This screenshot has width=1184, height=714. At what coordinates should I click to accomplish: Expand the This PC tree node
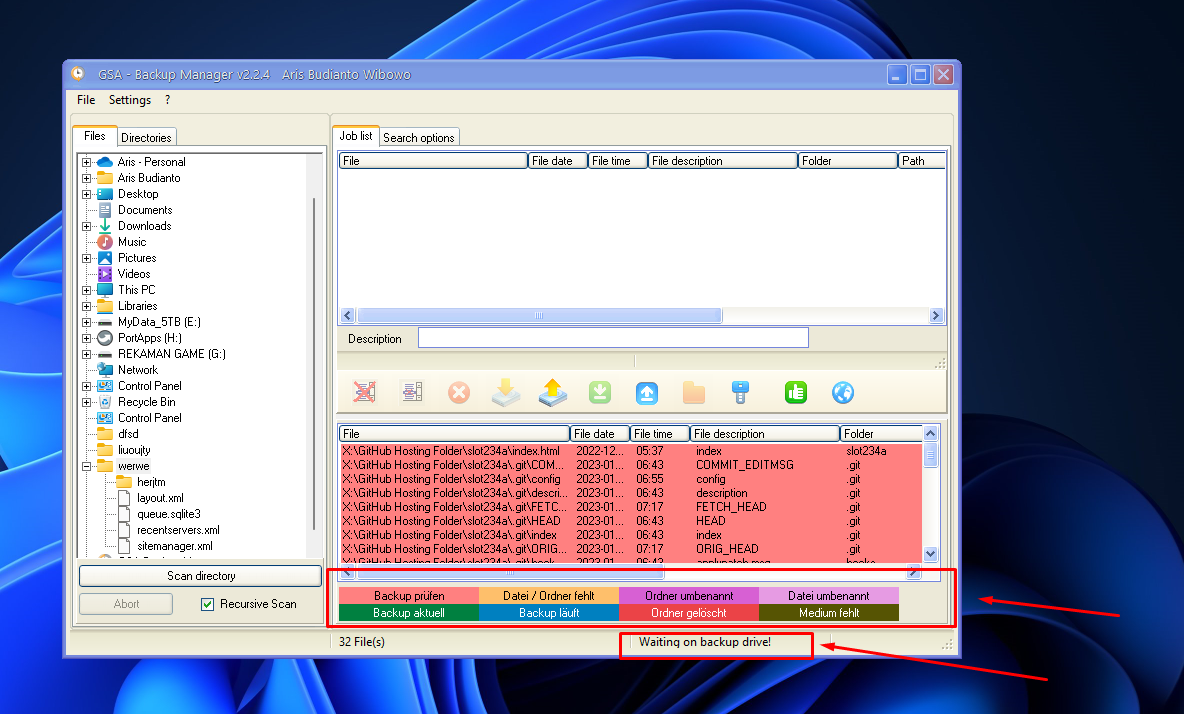click(x=86, y=290)
